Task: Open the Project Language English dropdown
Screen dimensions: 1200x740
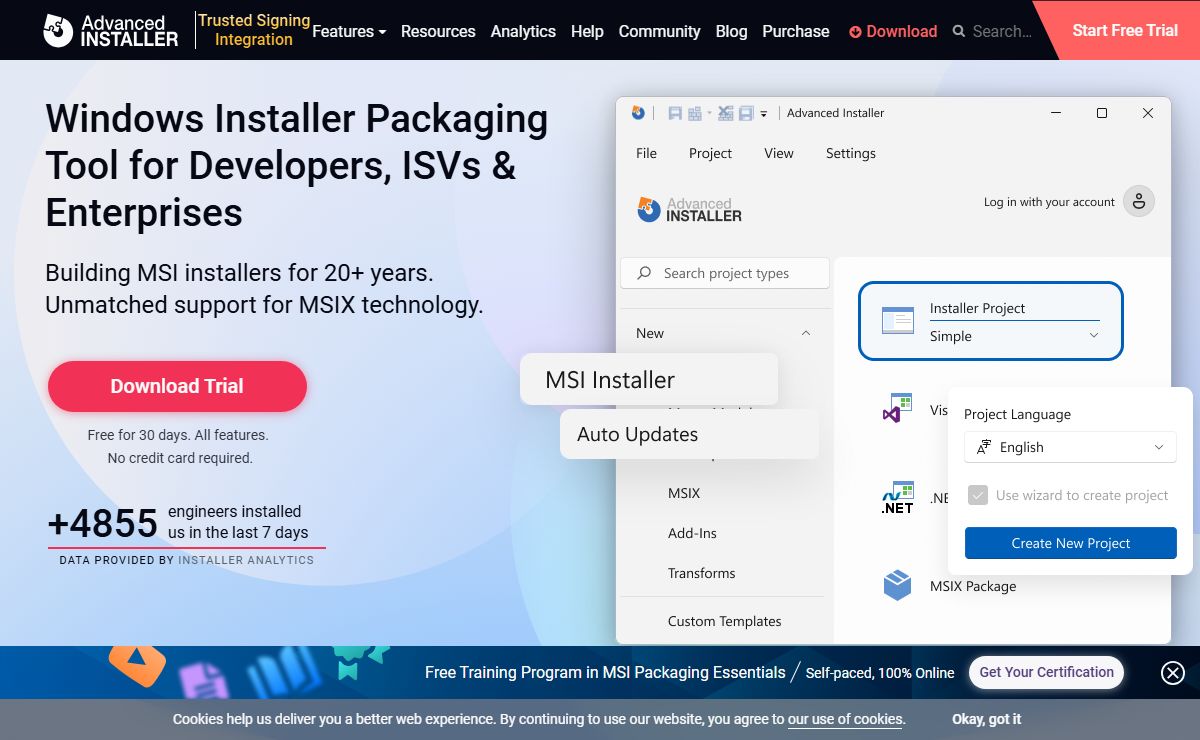Action: [x=1070, y=447]
